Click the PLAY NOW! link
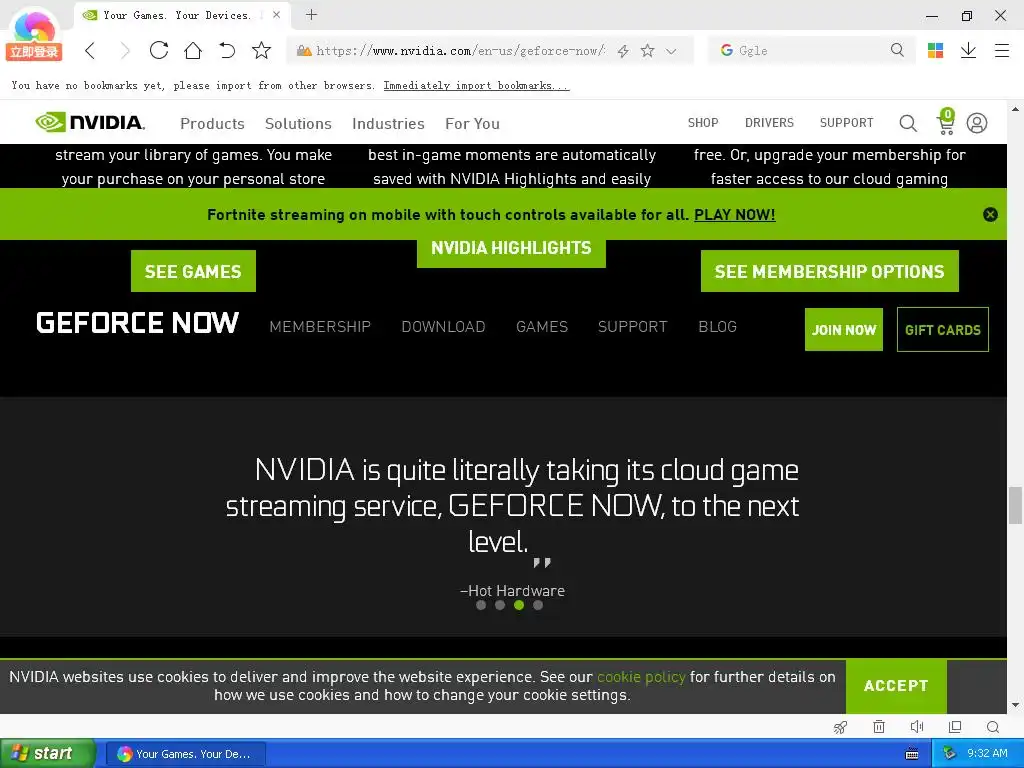The width and height of the screenshot is (1024, 768). [735, 215]
